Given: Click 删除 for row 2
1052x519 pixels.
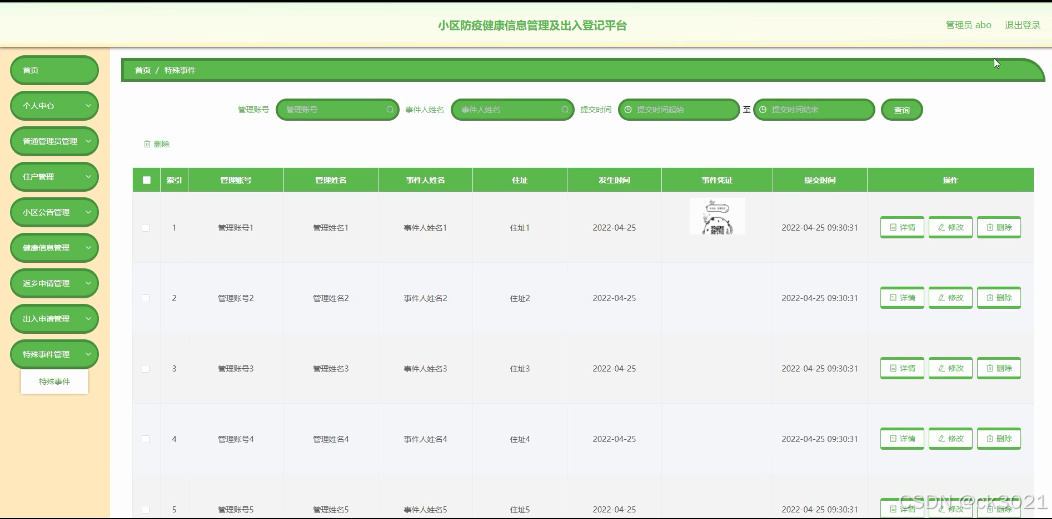Looking at the screenshot, I should click(999, 298).
